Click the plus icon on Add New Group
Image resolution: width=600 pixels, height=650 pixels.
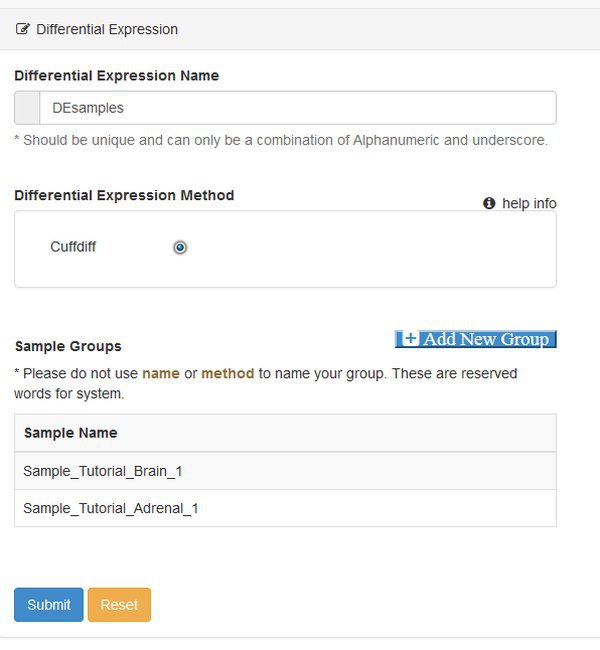tap(410, 339)
